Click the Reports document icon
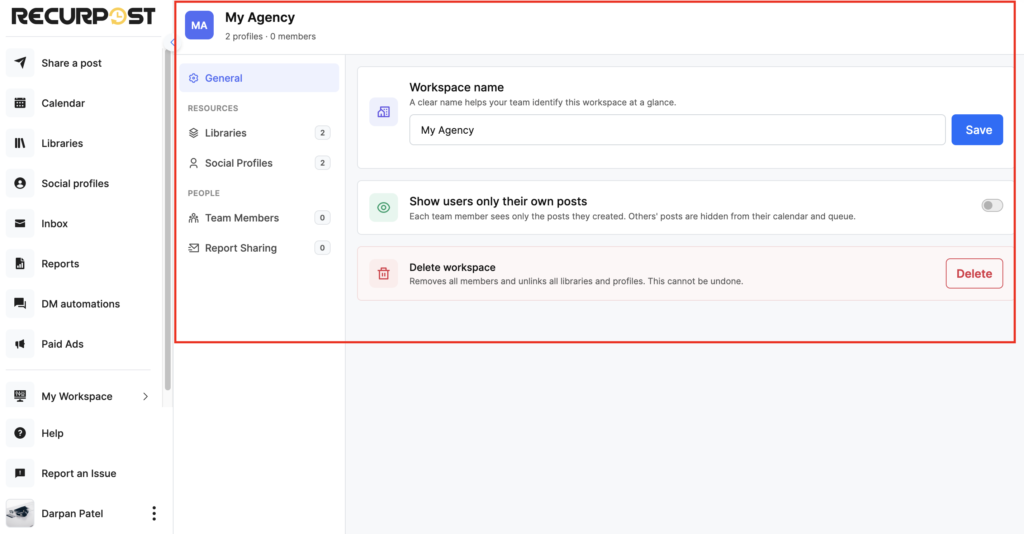This screenshot has width=1024, height=534. pos(20,264)
